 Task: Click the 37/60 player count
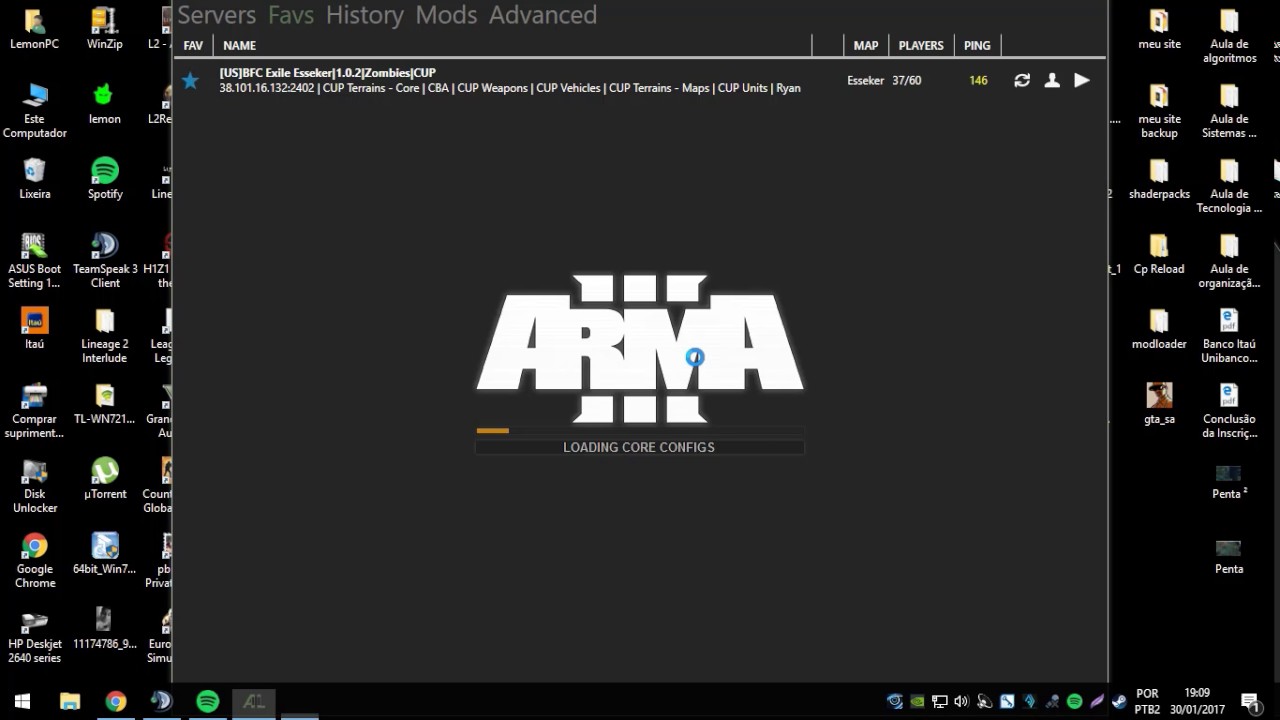907,80
